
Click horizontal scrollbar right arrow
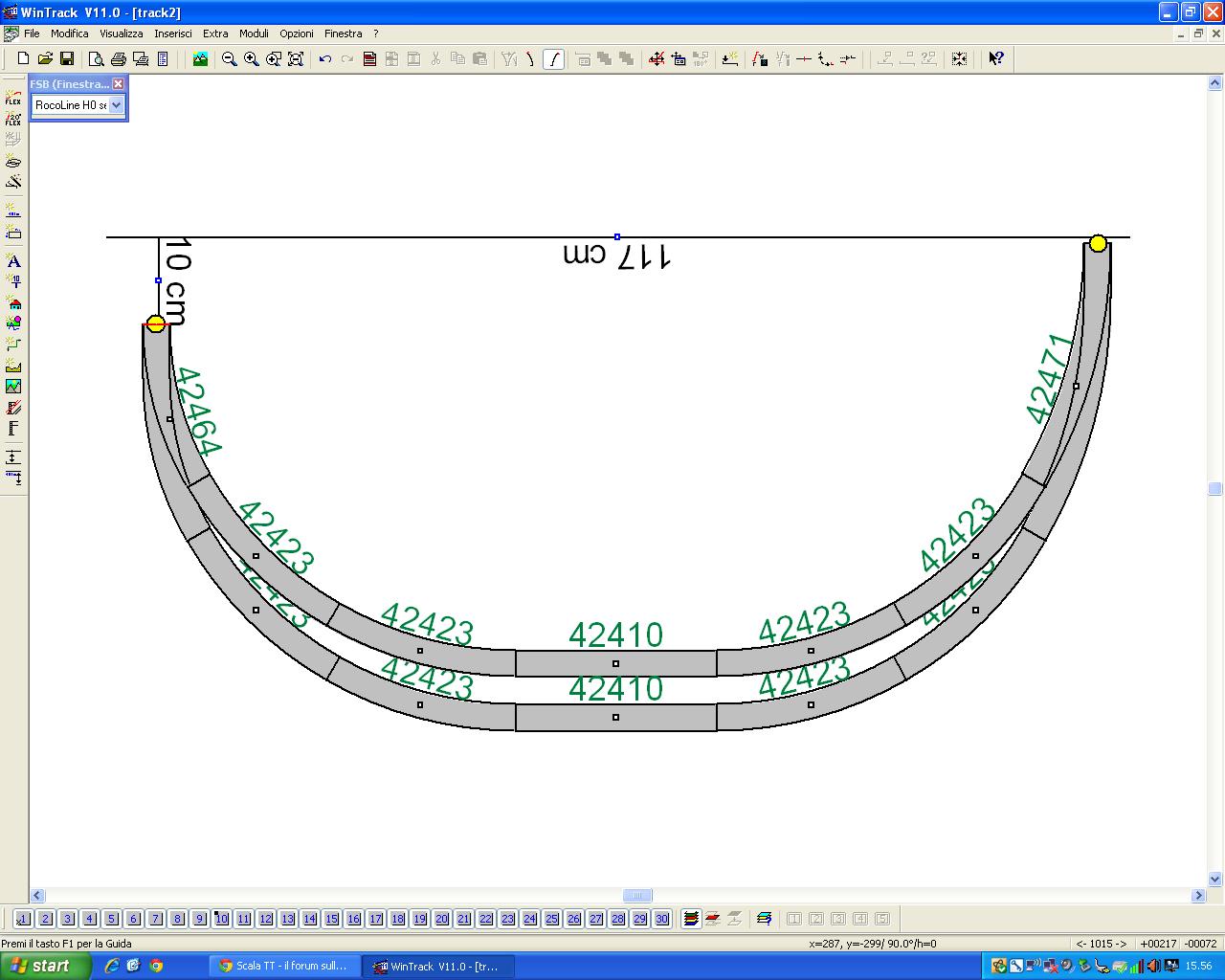click(1198, 896)
